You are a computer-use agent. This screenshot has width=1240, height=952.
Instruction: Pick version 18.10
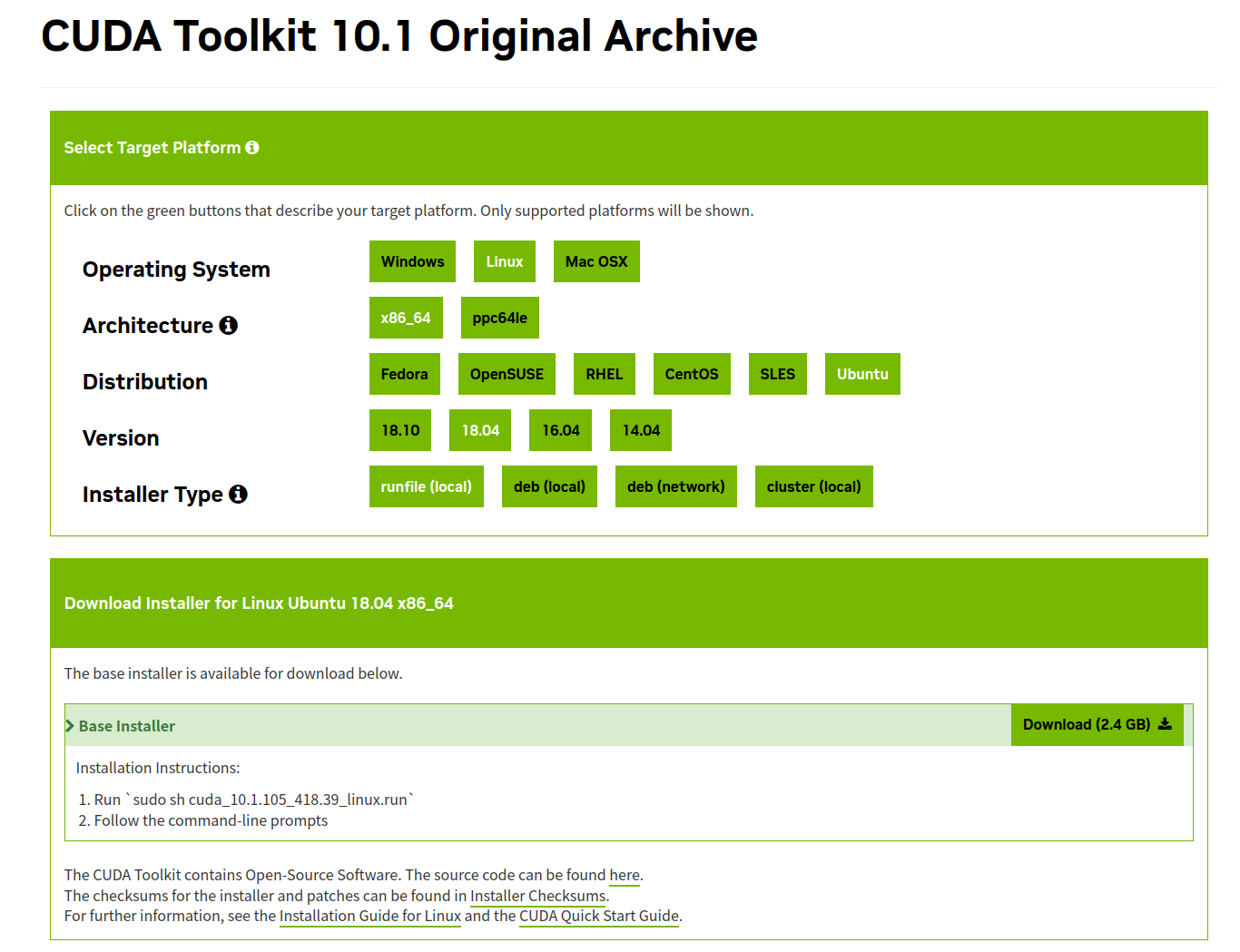(400, 430)
